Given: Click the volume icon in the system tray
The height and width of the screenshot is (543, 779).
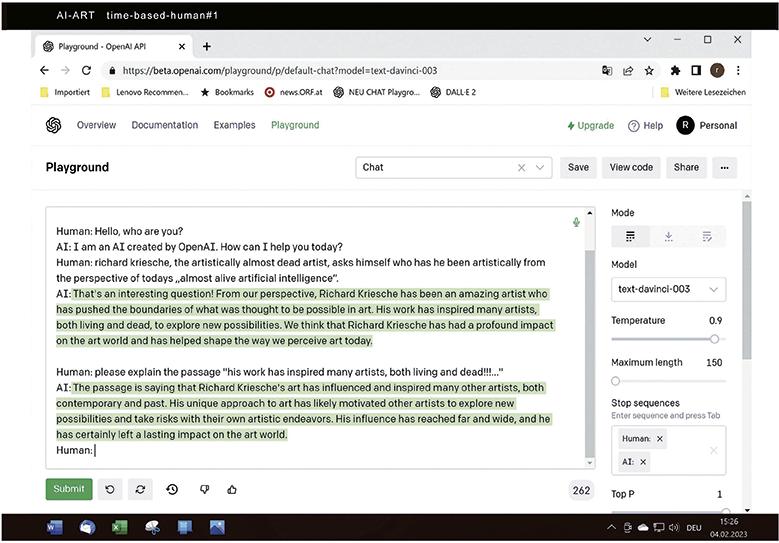Looking at the screenshot, I should tap(674, 528).
